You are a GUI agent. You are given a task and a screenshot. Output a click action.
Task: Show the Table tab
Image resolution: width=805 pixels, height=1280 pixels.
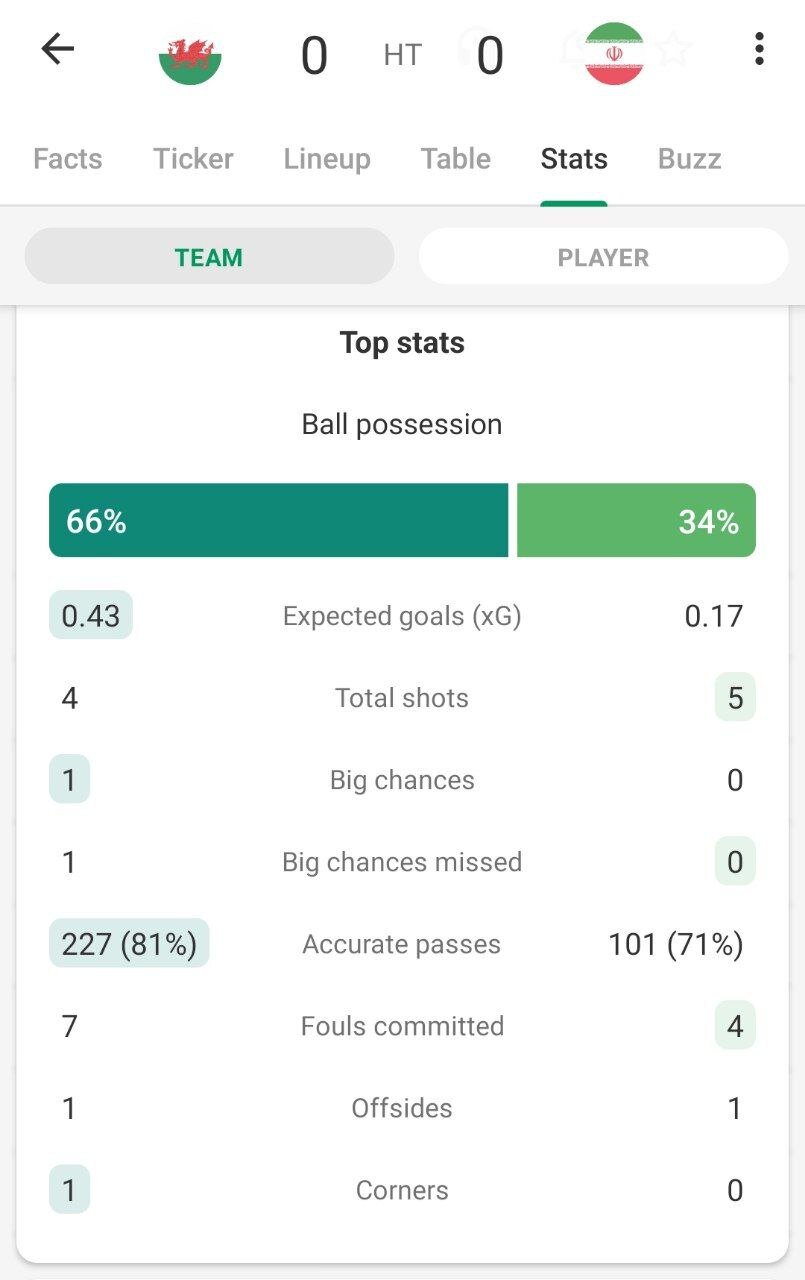456,159
